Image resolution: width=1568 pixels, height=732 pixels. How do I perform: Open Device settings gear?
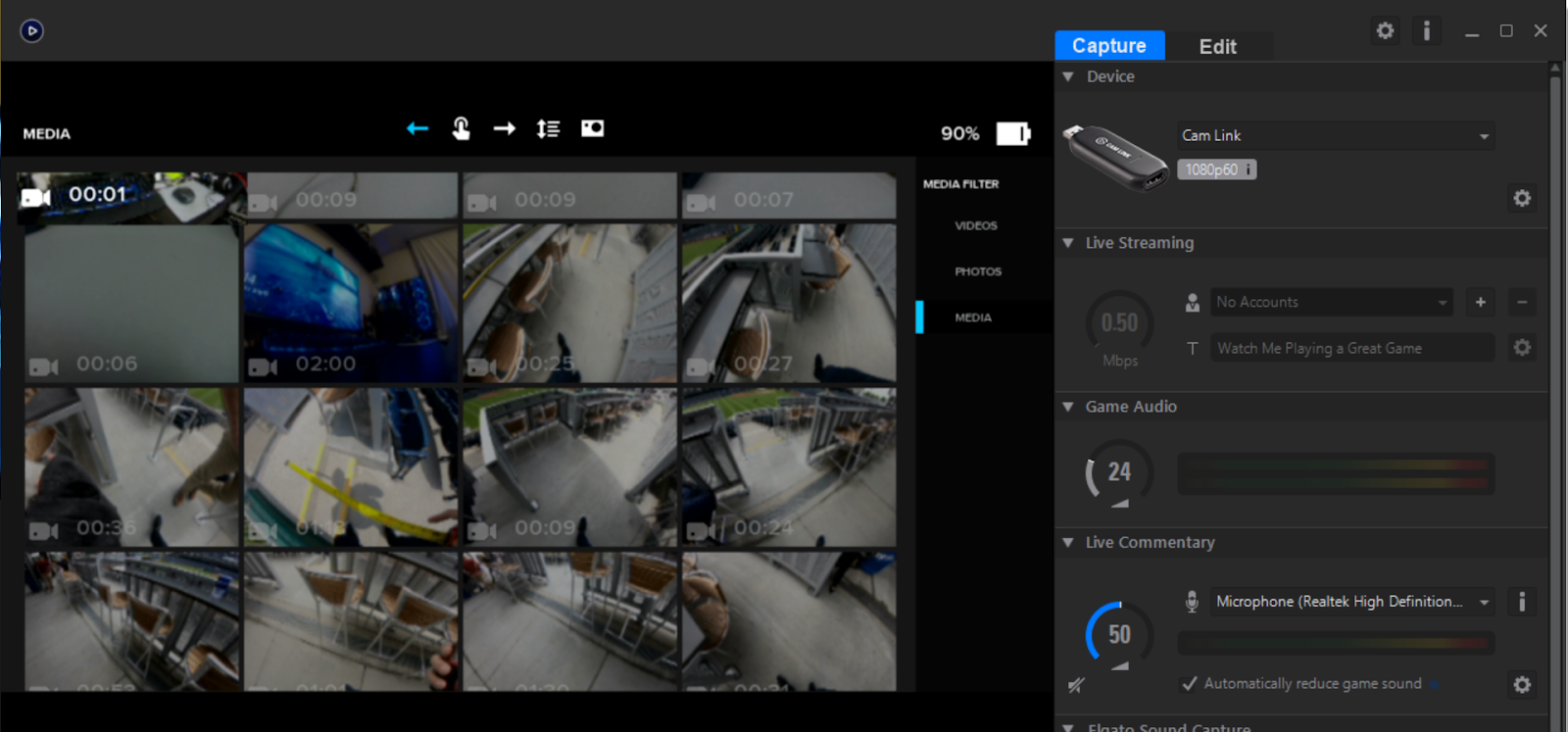(x=1522, y=198)
